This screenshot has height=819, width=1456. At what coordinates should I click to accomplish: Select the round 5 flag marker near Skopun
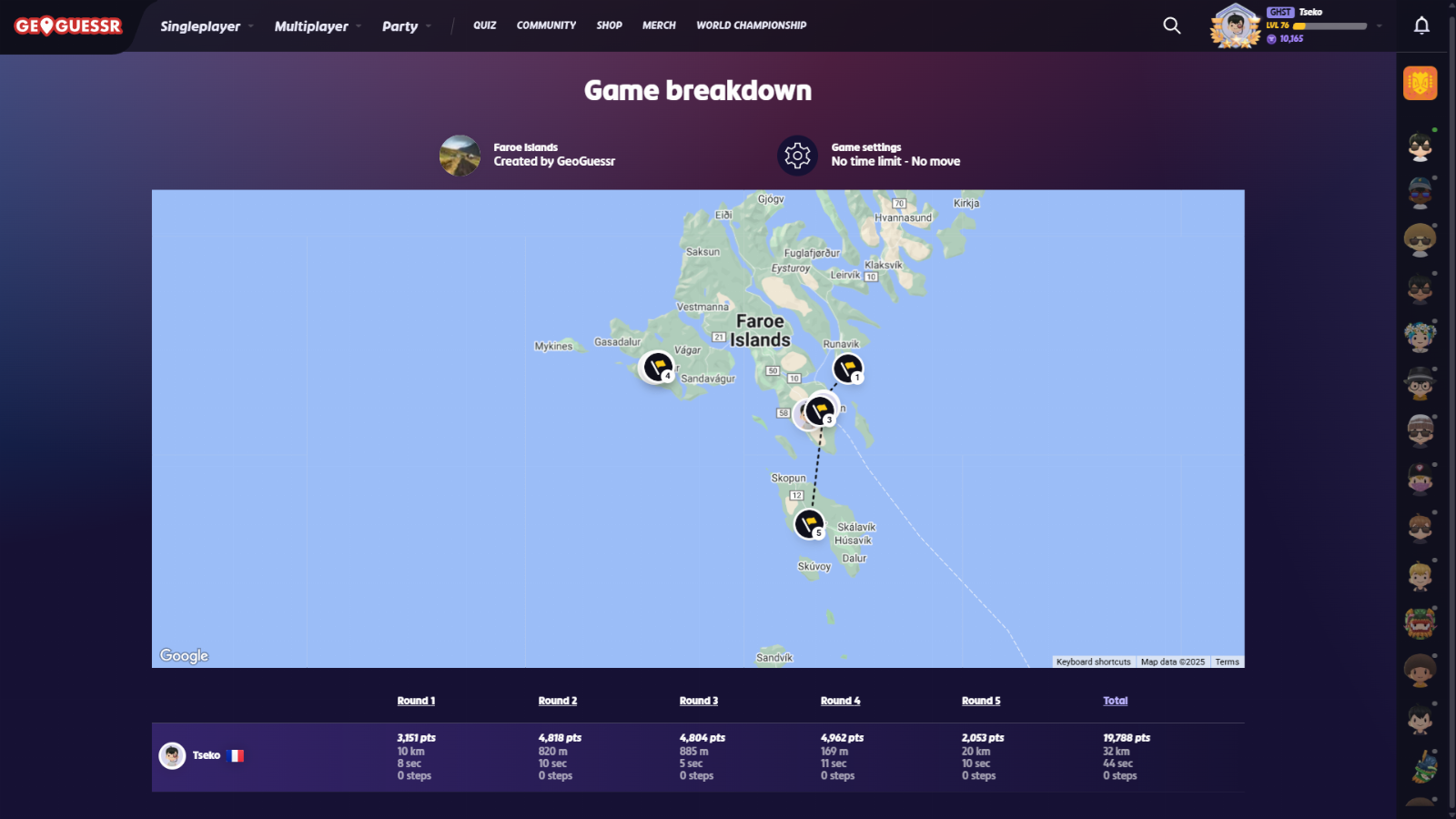click(809, 523)
